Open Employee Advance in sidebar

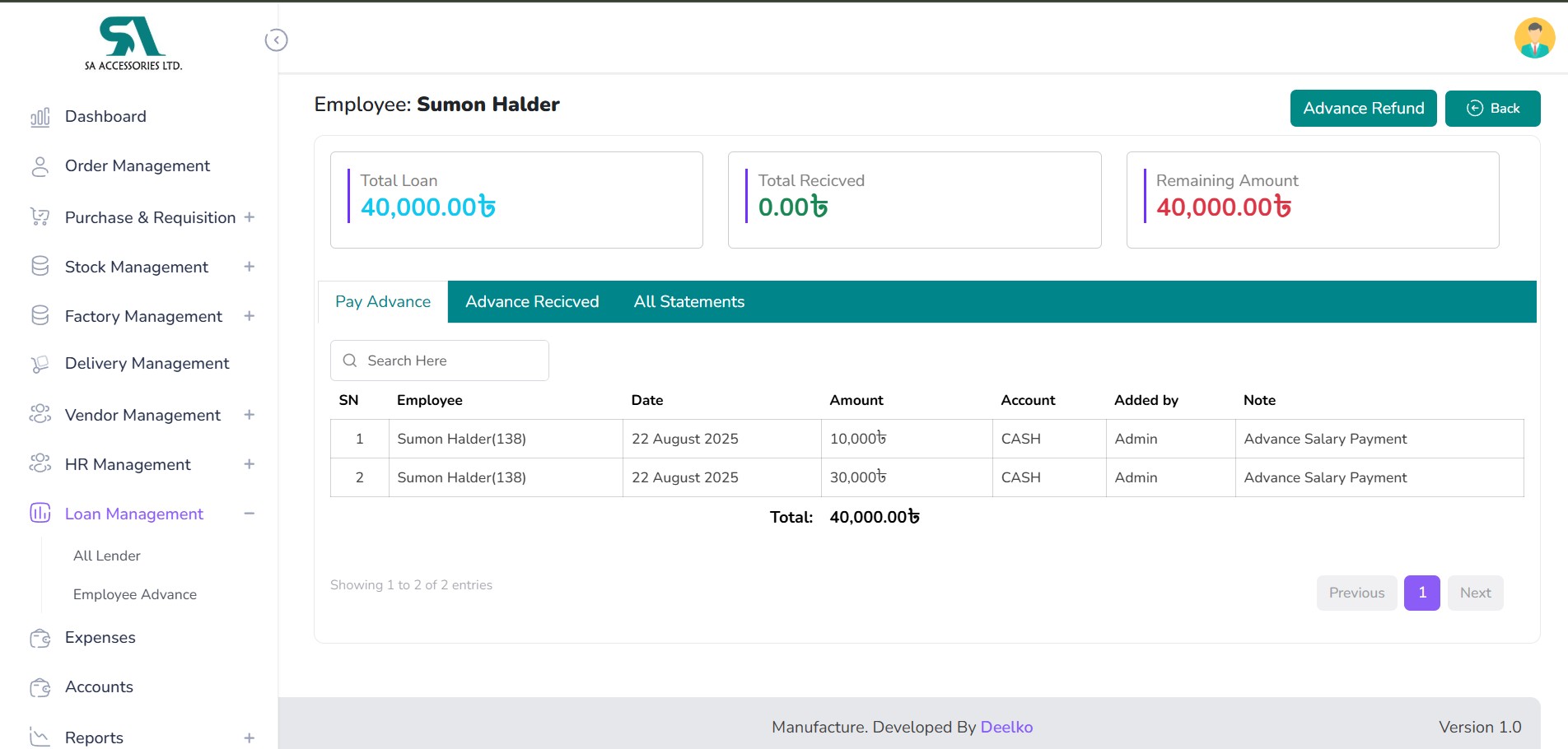[x=135, y=594]
